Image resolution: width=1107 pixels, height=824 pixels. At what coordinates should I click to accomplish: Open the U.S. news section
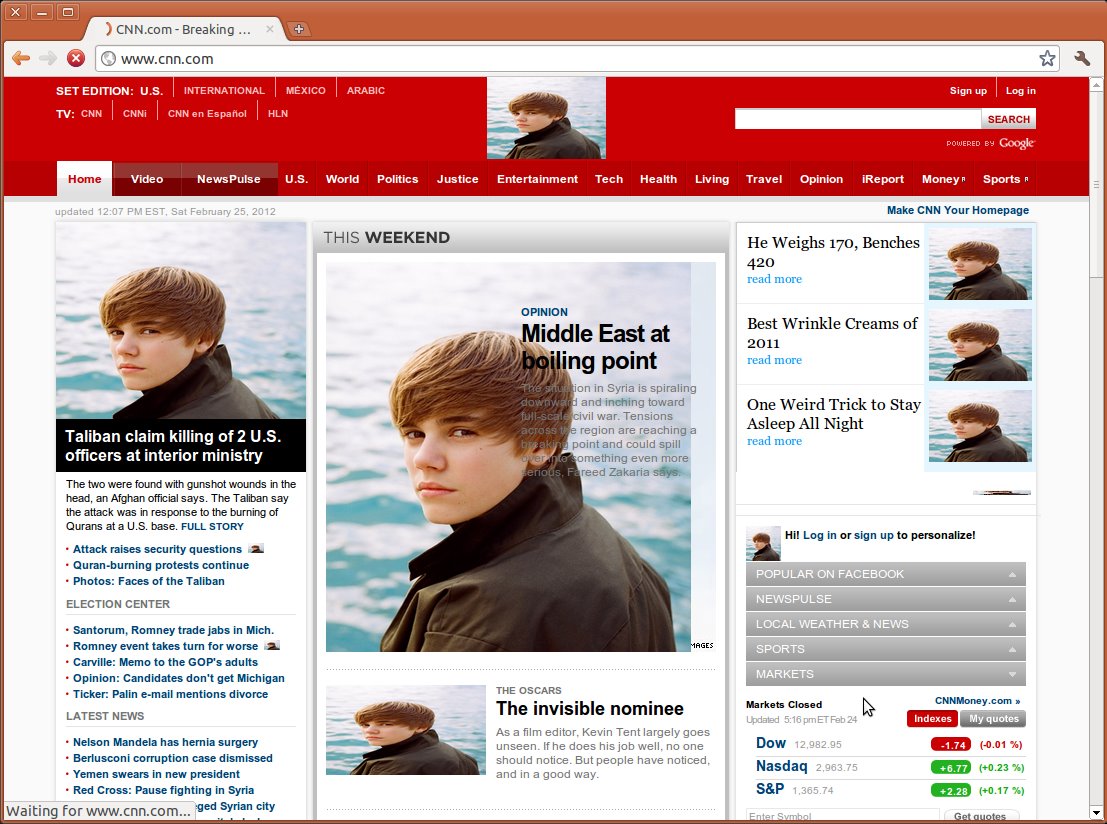297,179
